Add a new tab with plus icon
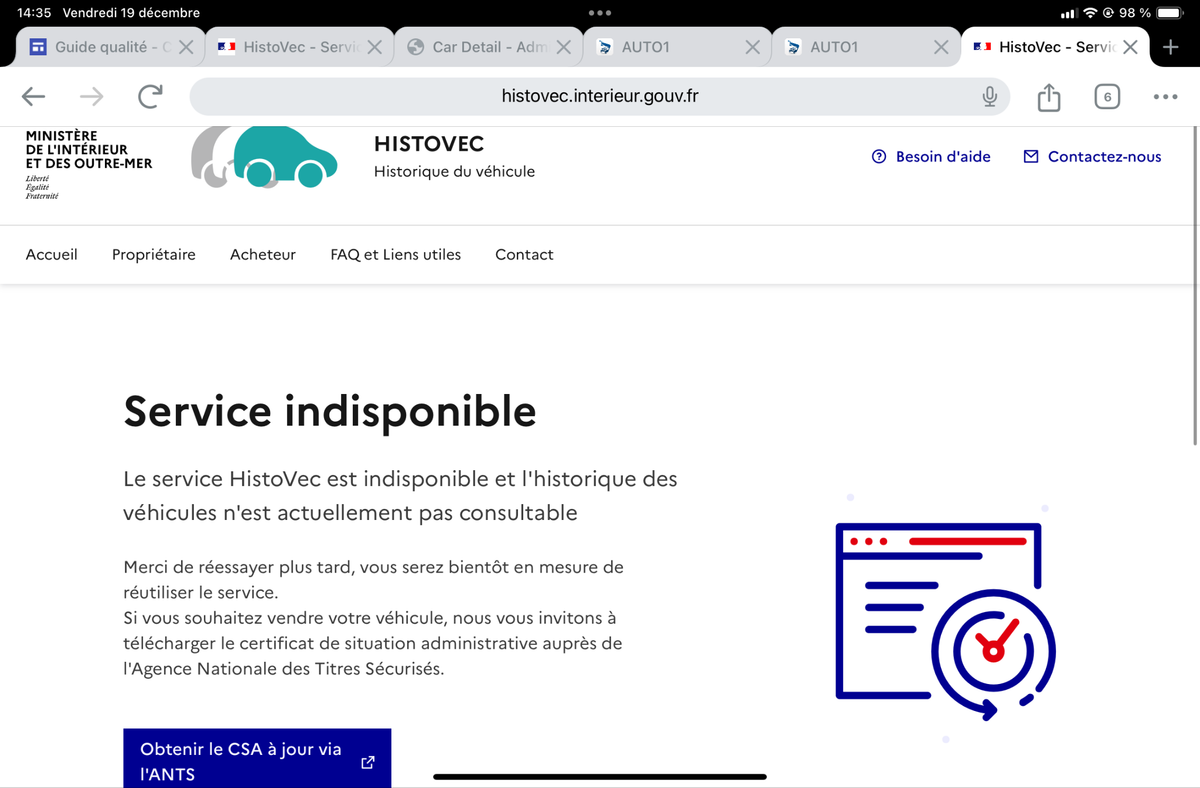Viewport: 1200px width, 788px height. (1172, 47)
